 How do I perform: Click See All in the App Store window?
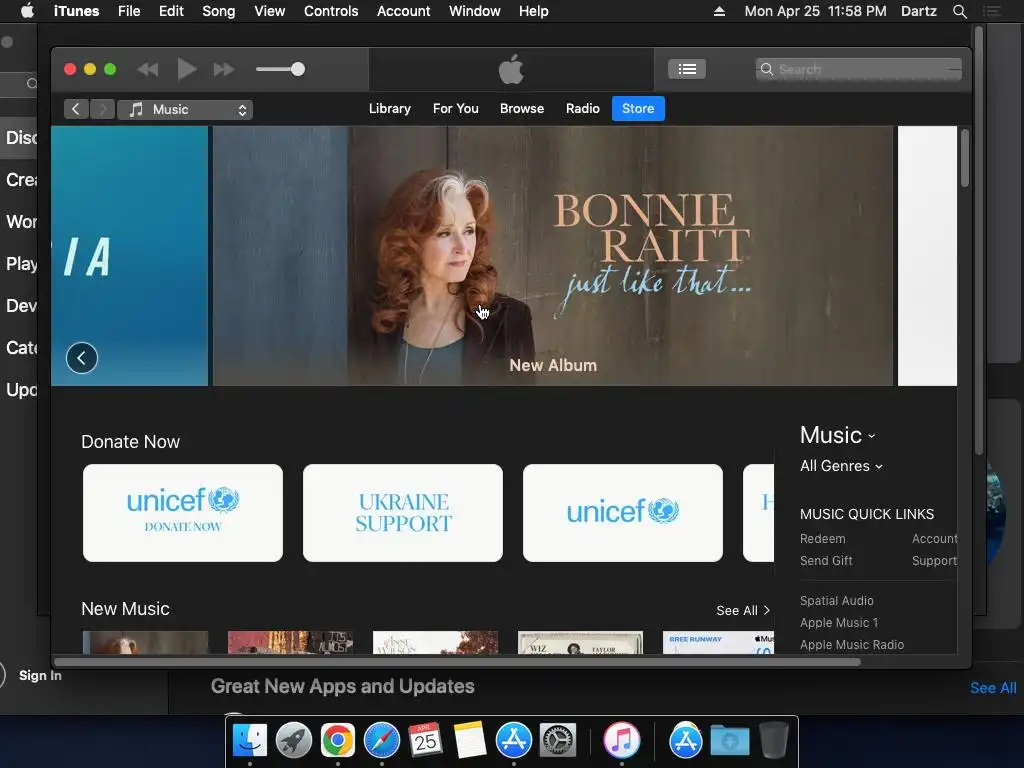point(993,688)
